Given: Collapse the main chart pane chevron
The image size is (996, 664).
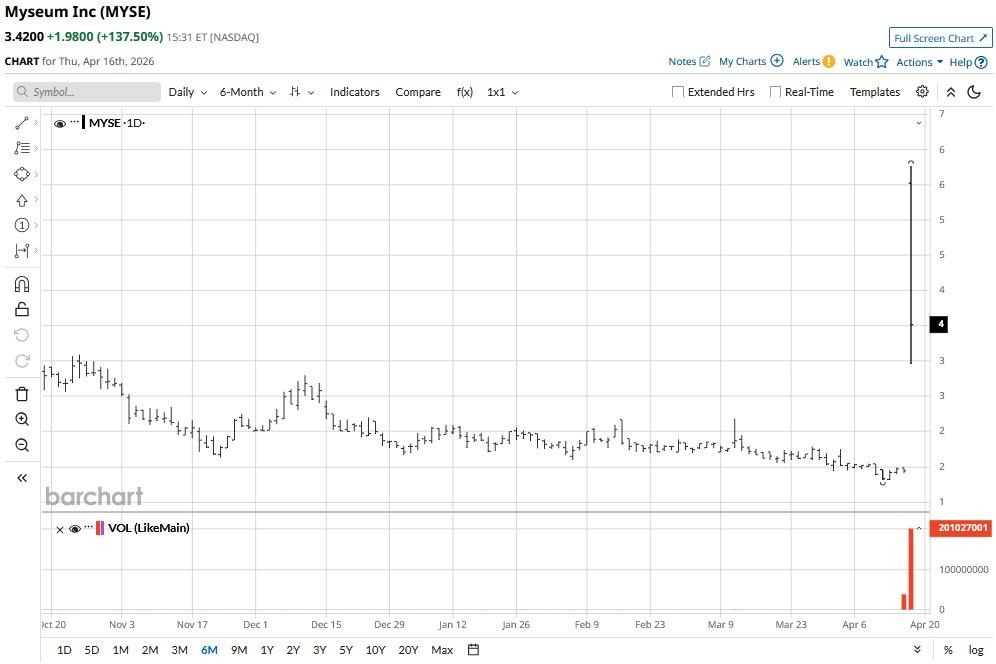Looking at the screenshot, I should click(x=919, y=123).
